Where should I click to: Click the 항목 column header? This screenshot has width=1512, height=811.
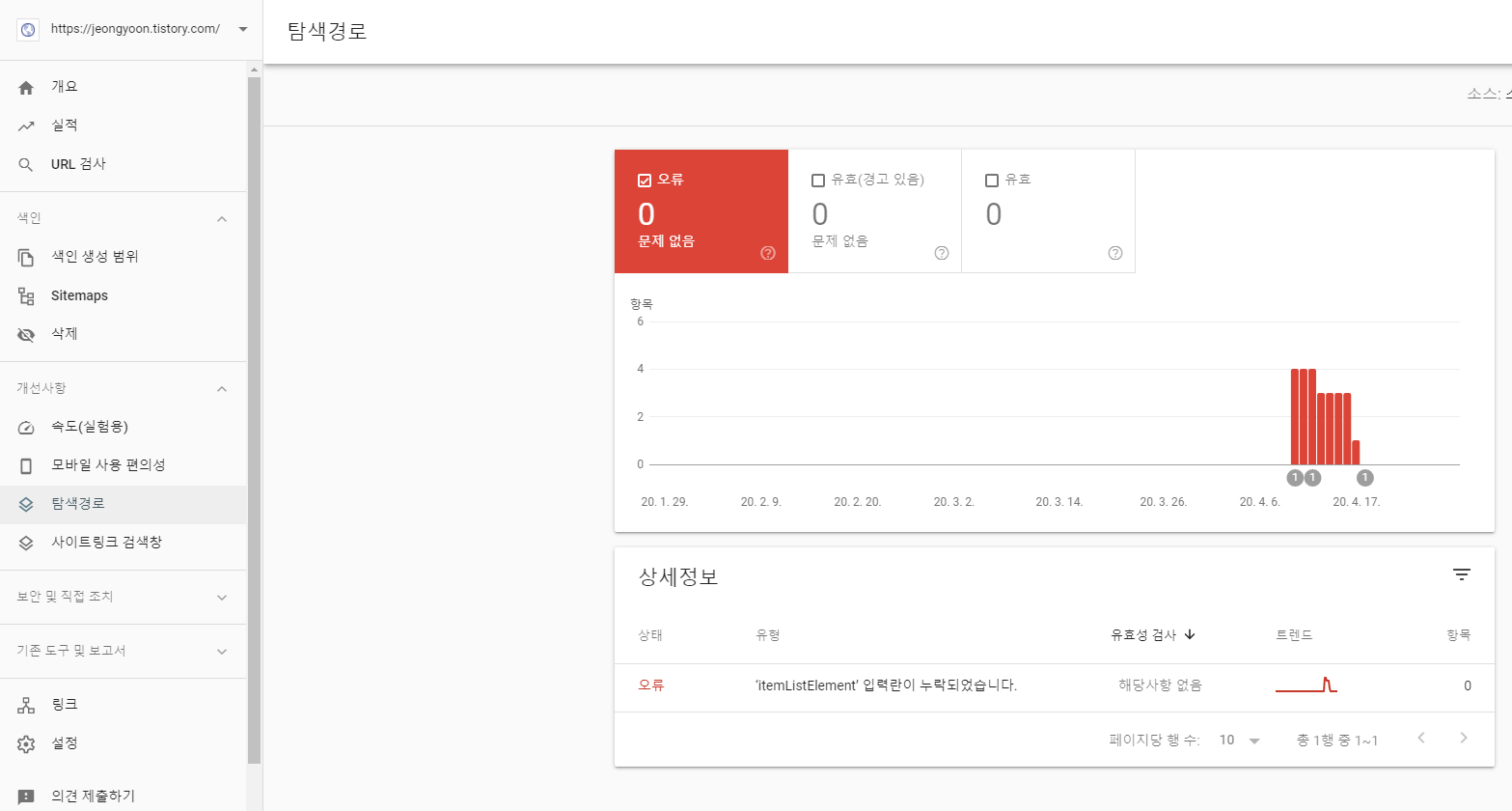pyautogui.click(x=1459, y=635)
